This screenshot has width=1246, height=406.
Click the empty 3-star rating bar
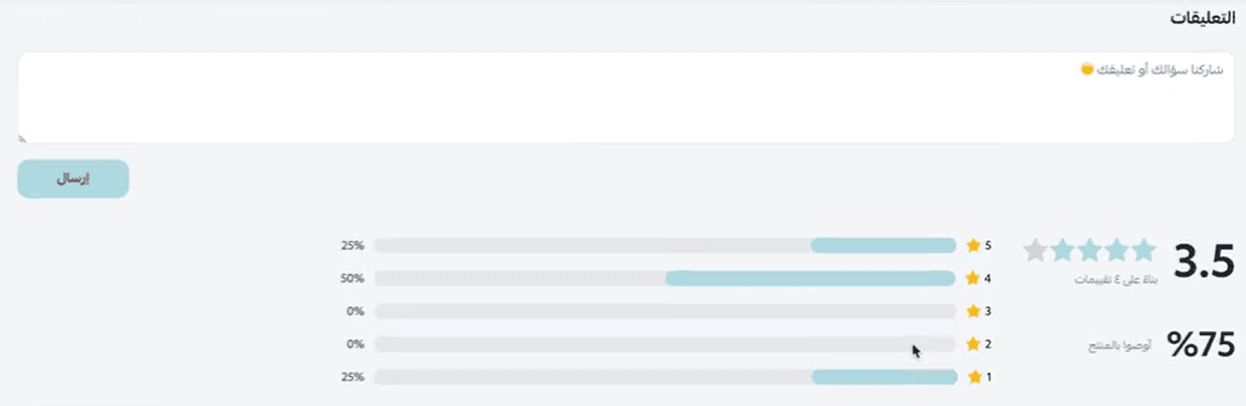[x=664, y=311]
